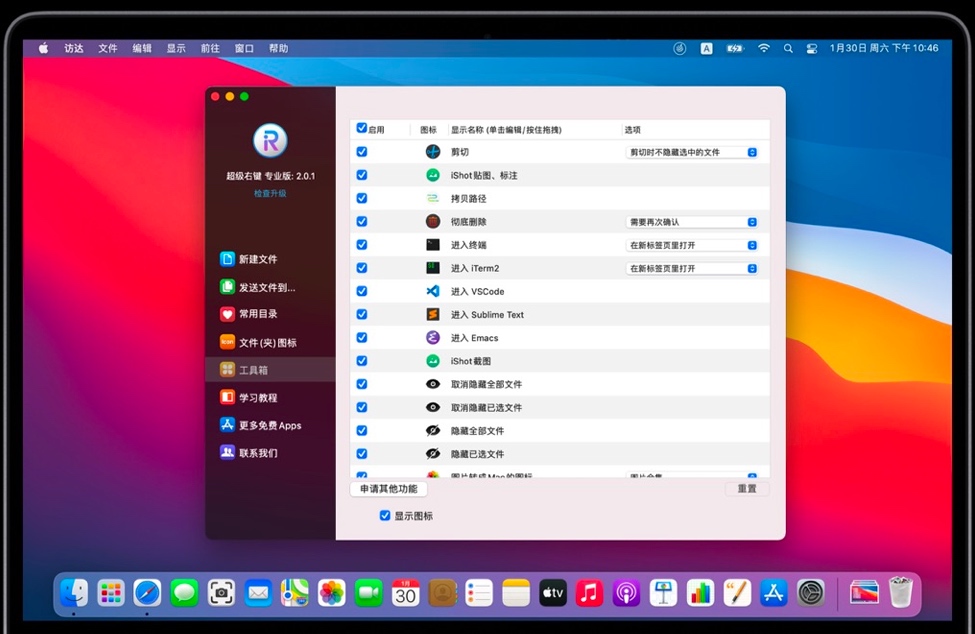This screenshot has width=975, height=634.
Task: Click the VSCode icon in the list
Action: [x=432, y=291]
